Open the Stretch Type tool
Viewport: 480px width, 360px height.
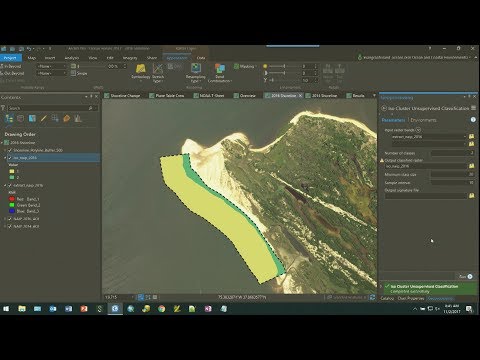(x=158, y=73)
